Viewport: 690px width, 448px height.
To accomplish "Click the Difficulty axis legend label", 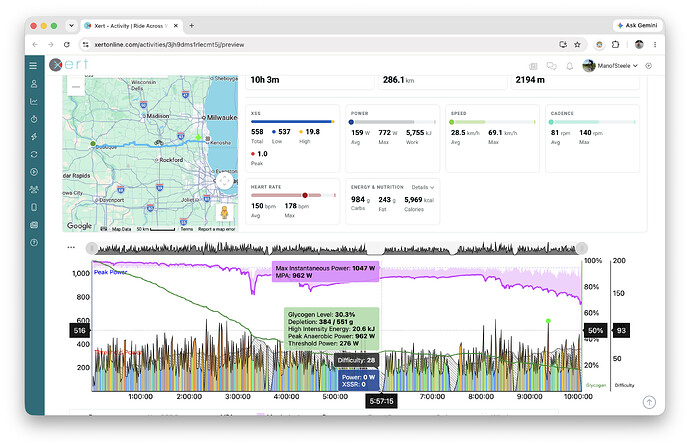I will pyautogui.click(x=624, y=385).
